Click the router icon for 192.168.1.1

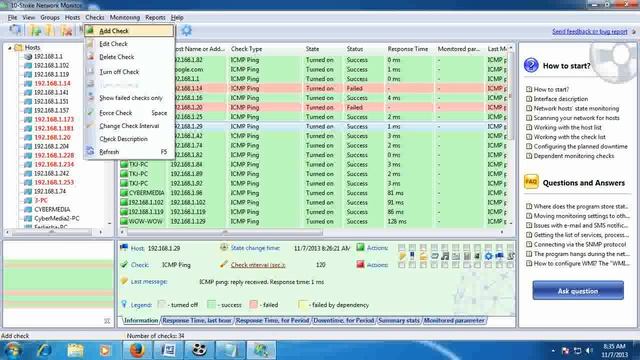point(28,56)
